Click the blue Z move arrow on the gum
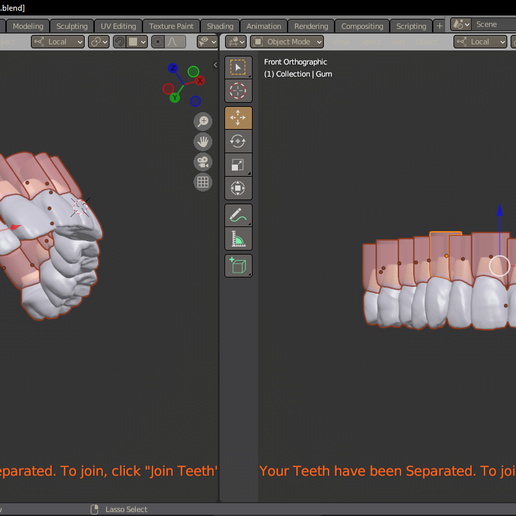This screenshot has width=516, height=516. [500, 211]
